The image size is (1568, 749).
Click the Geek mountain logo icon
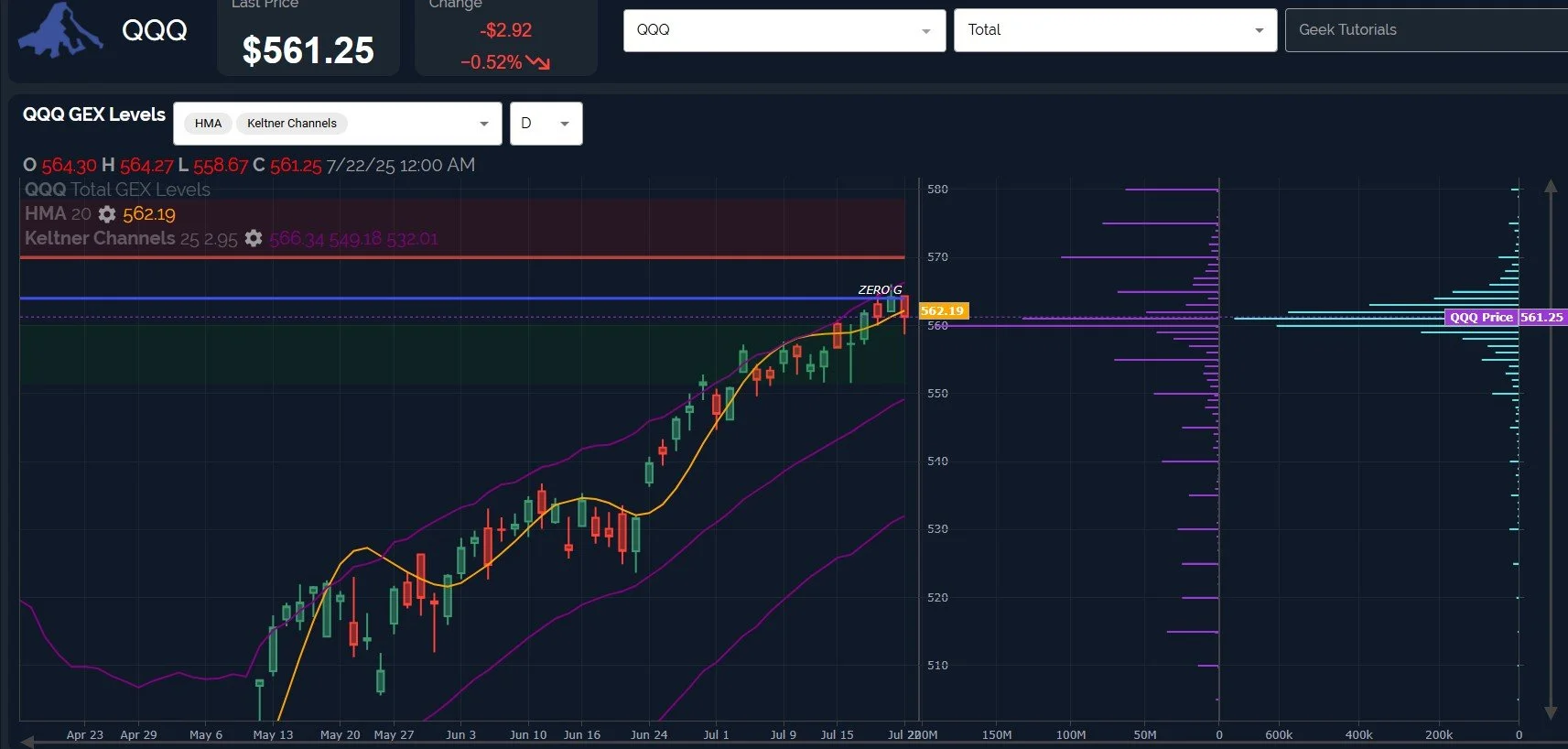pos(60,30)
